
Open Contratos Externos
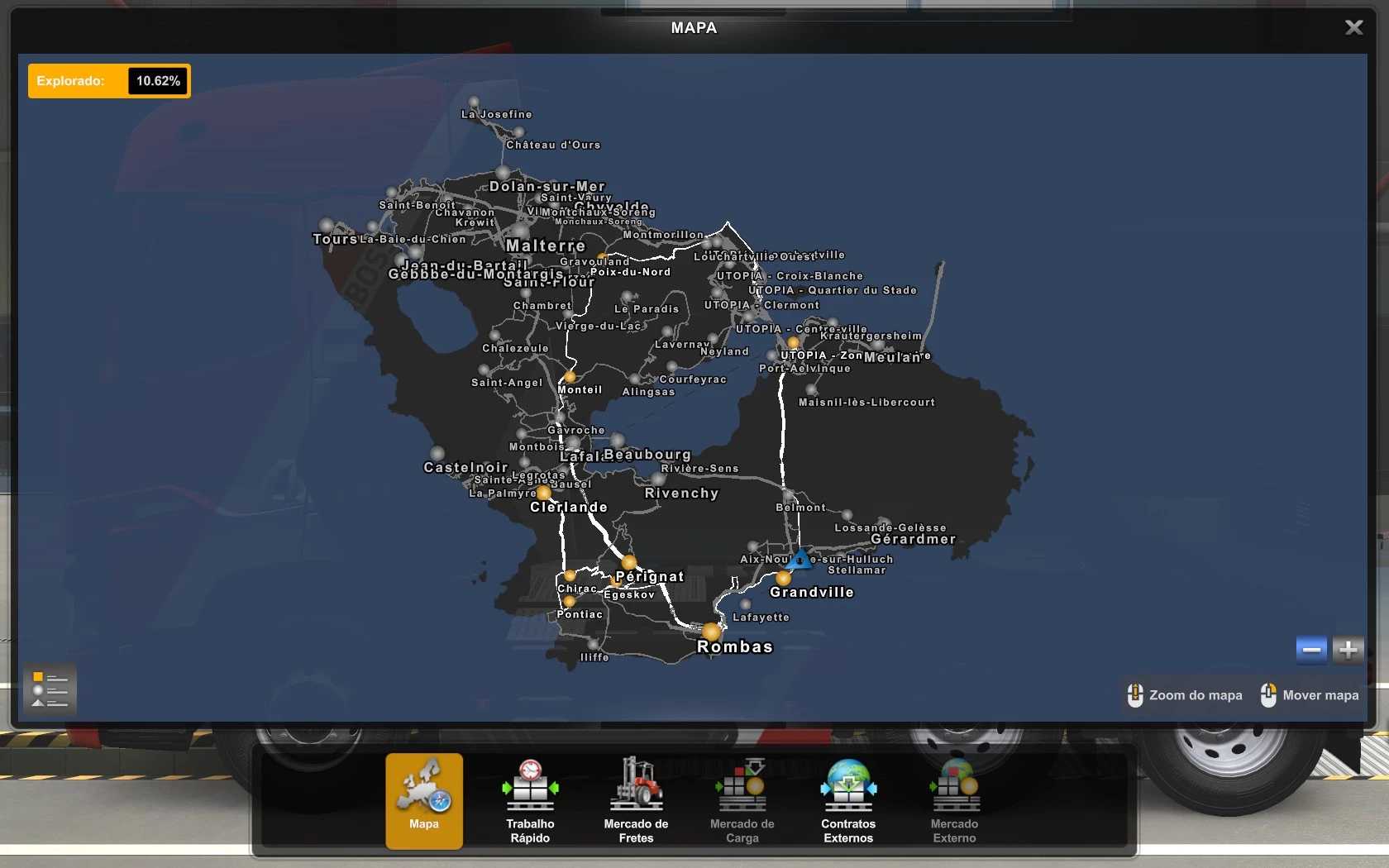[848, 799]
